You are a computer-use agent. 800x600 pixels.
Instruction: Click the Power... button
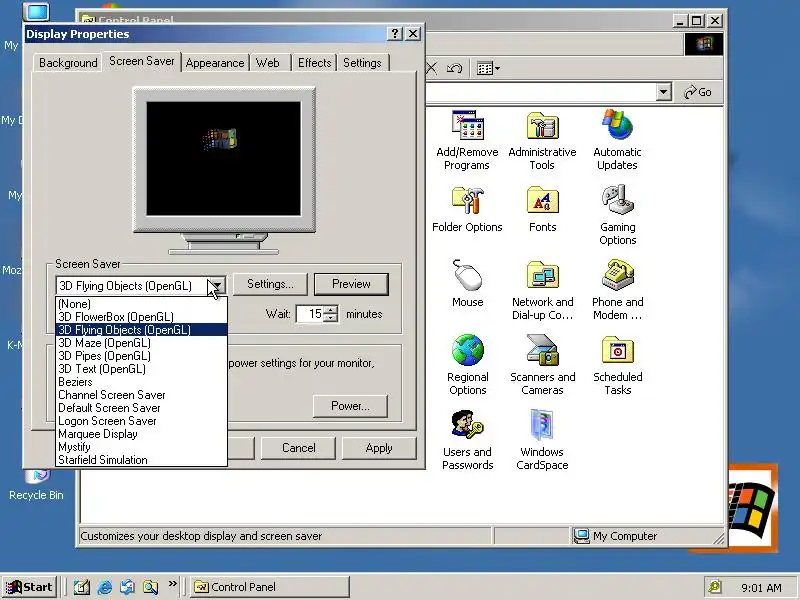350,406
